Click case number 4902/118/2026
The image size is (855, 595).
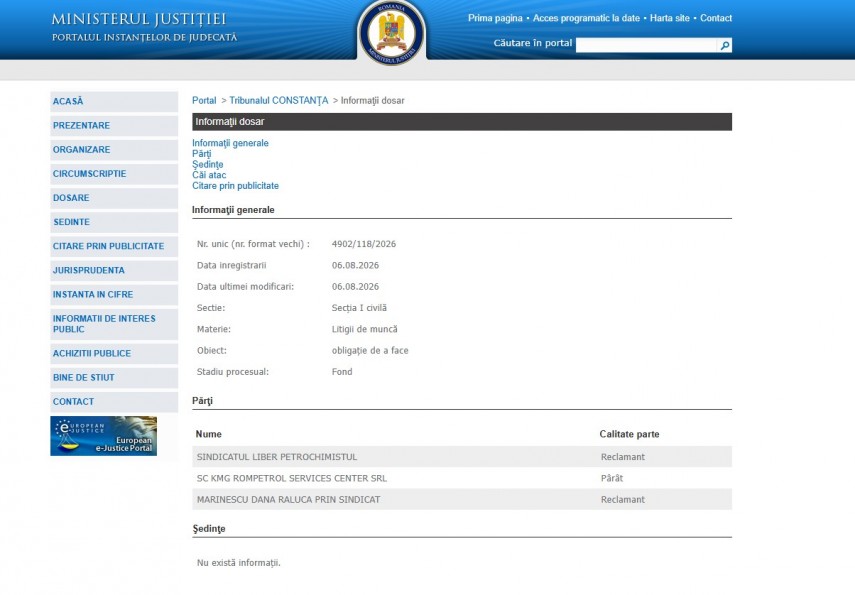tap(364, 244)
